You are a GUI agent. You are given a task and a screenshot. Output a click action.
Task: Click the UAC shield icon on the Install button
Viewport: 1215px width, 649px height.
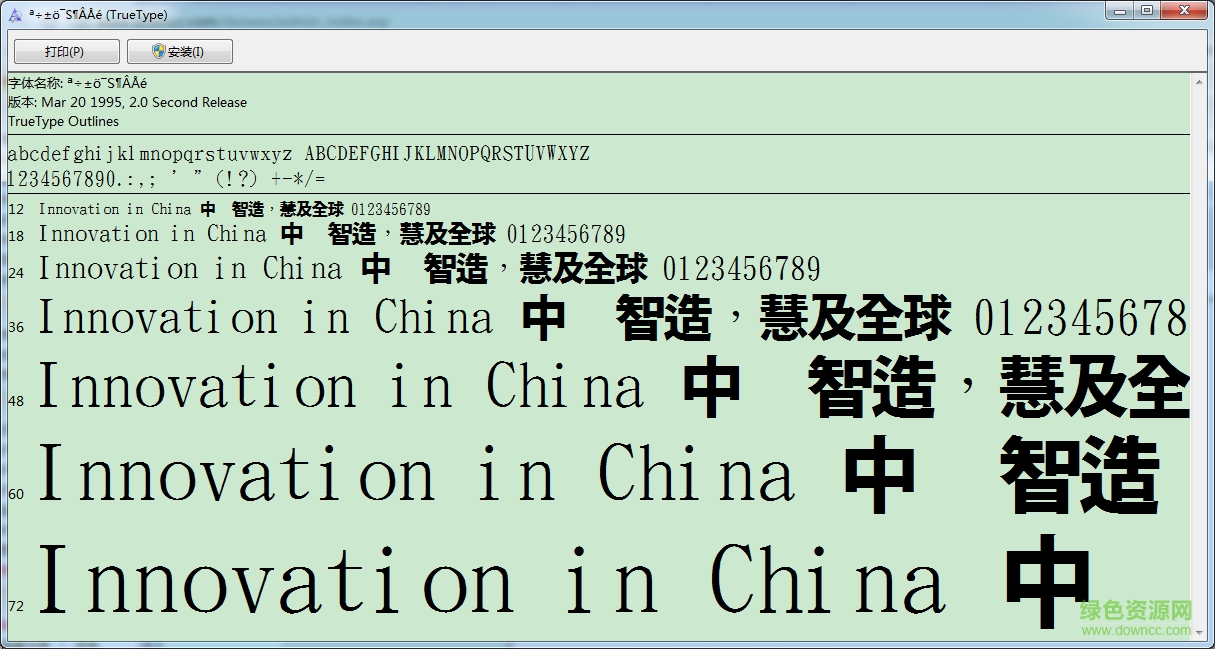[x=156, y=51]
